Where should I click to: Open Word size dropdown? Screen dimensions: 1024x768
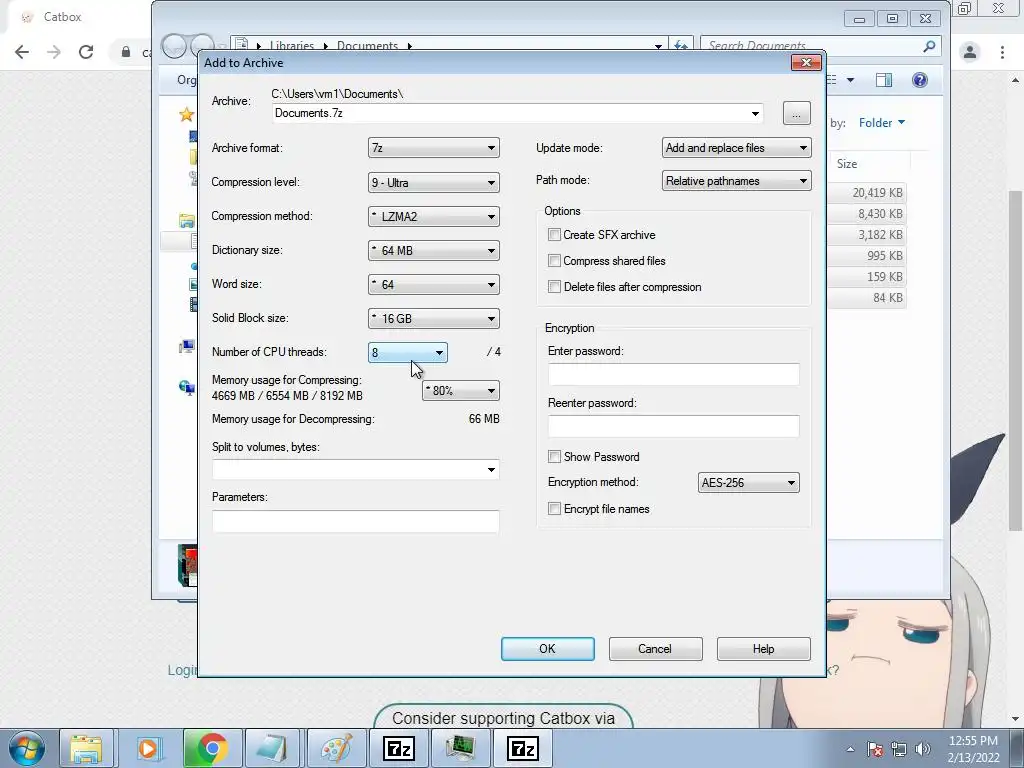point(434,284)
